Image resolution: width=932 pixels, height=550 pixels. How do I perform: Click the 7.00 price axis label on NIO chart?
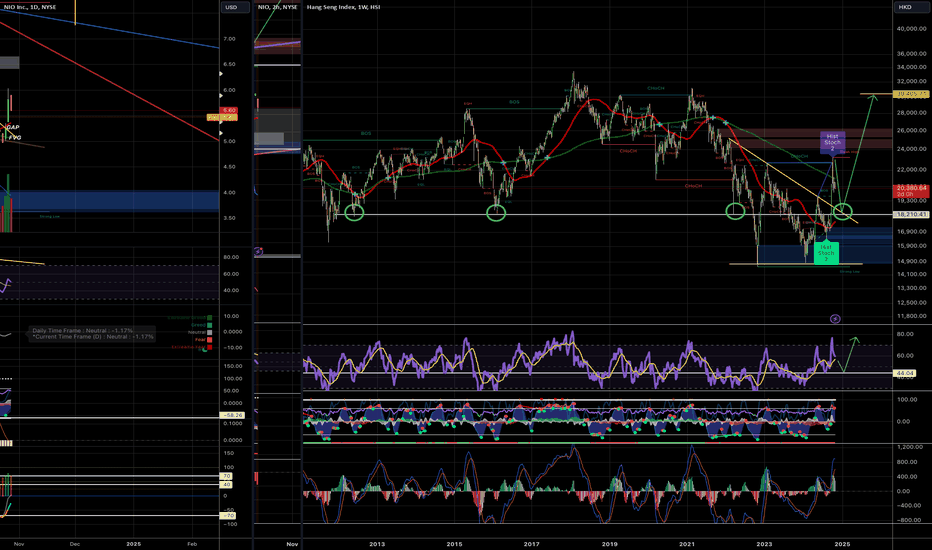(229, 39)
